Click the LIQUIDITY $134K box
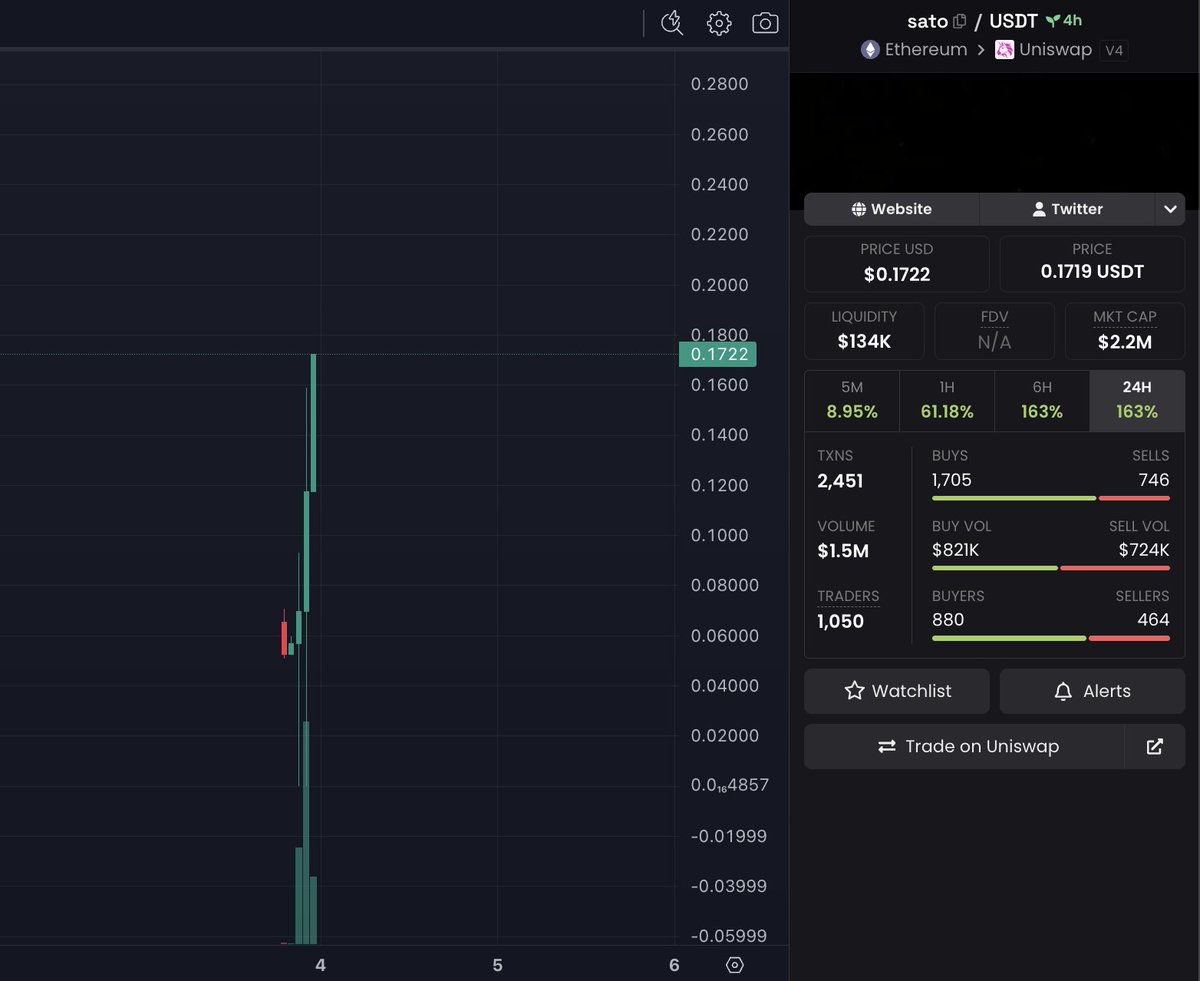Screen dimensions: 1200x981 [864, 331]
